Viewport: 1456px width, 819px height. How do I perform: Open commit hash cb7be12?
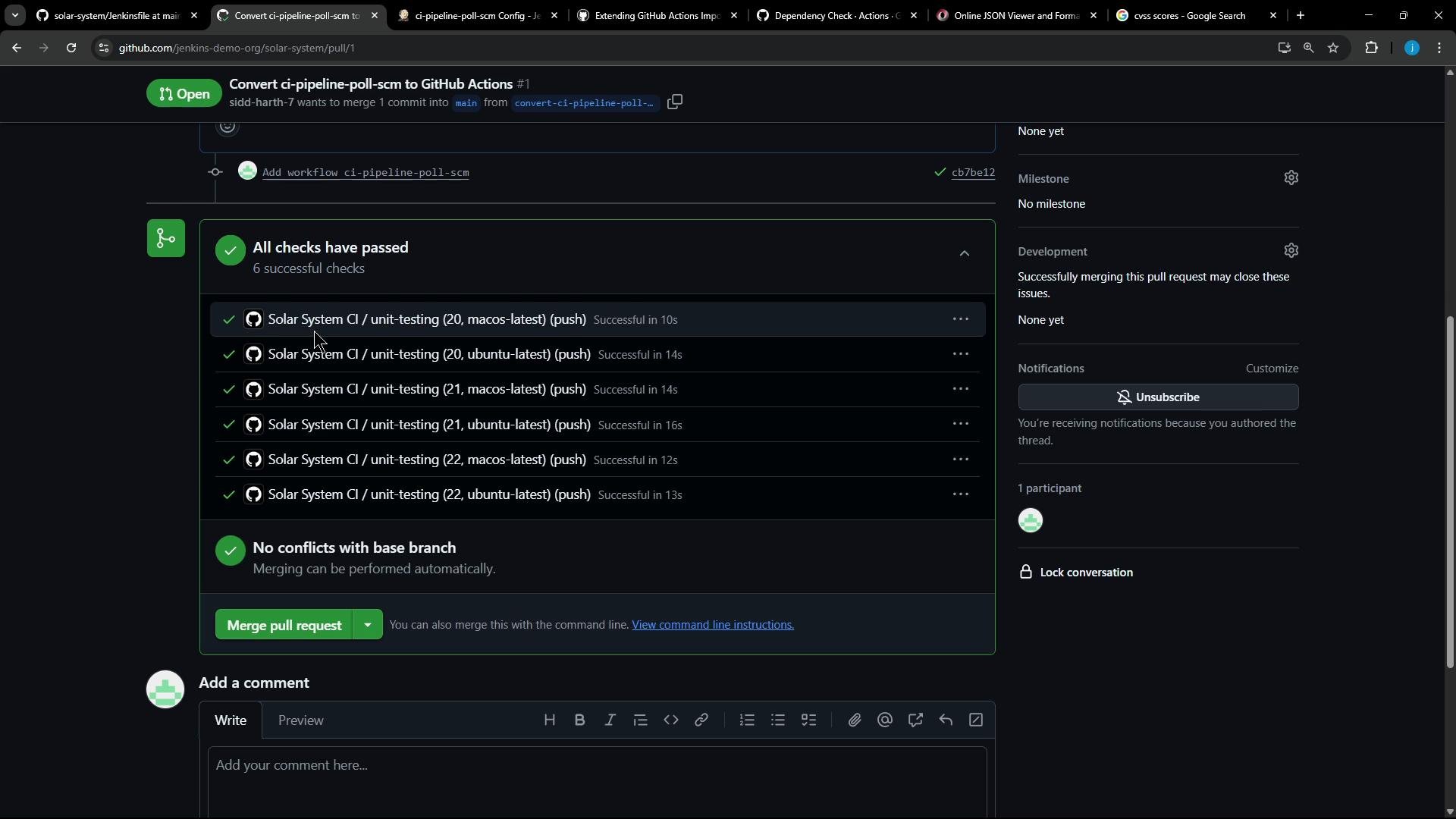[x=973, y=173]
